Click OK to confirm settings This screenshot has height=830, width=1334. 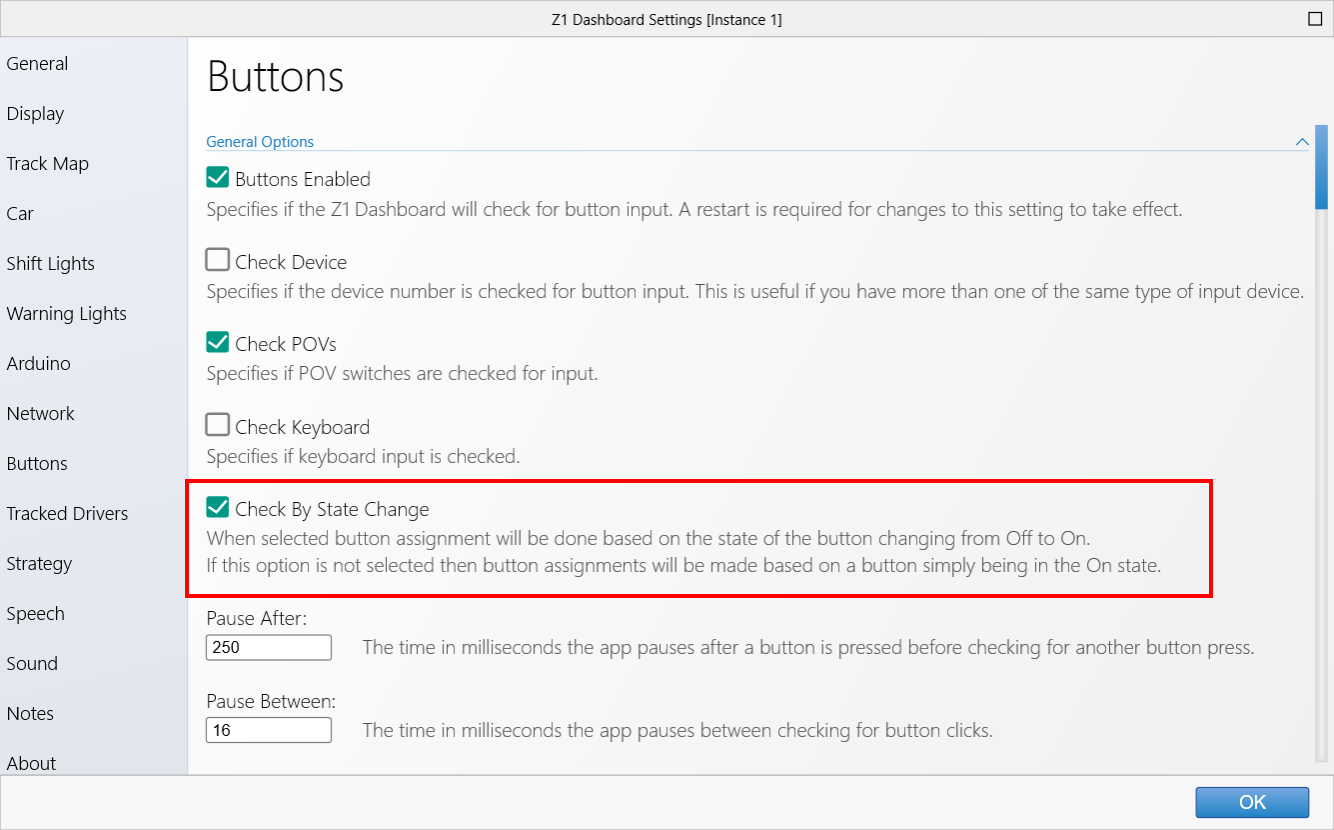point(1252,802)
